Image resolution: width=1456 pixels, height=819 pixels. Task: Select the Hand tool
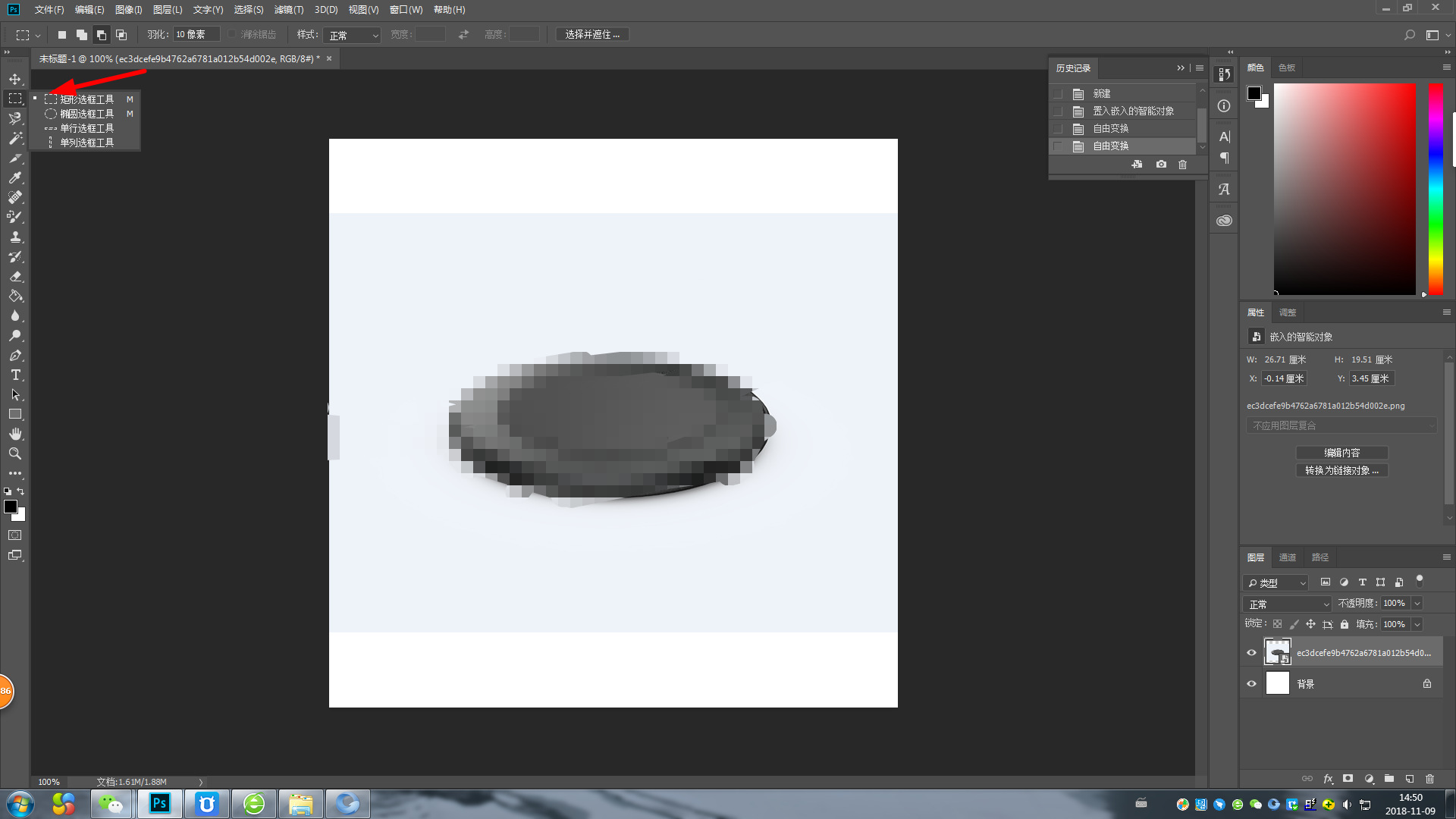[15, 434]
